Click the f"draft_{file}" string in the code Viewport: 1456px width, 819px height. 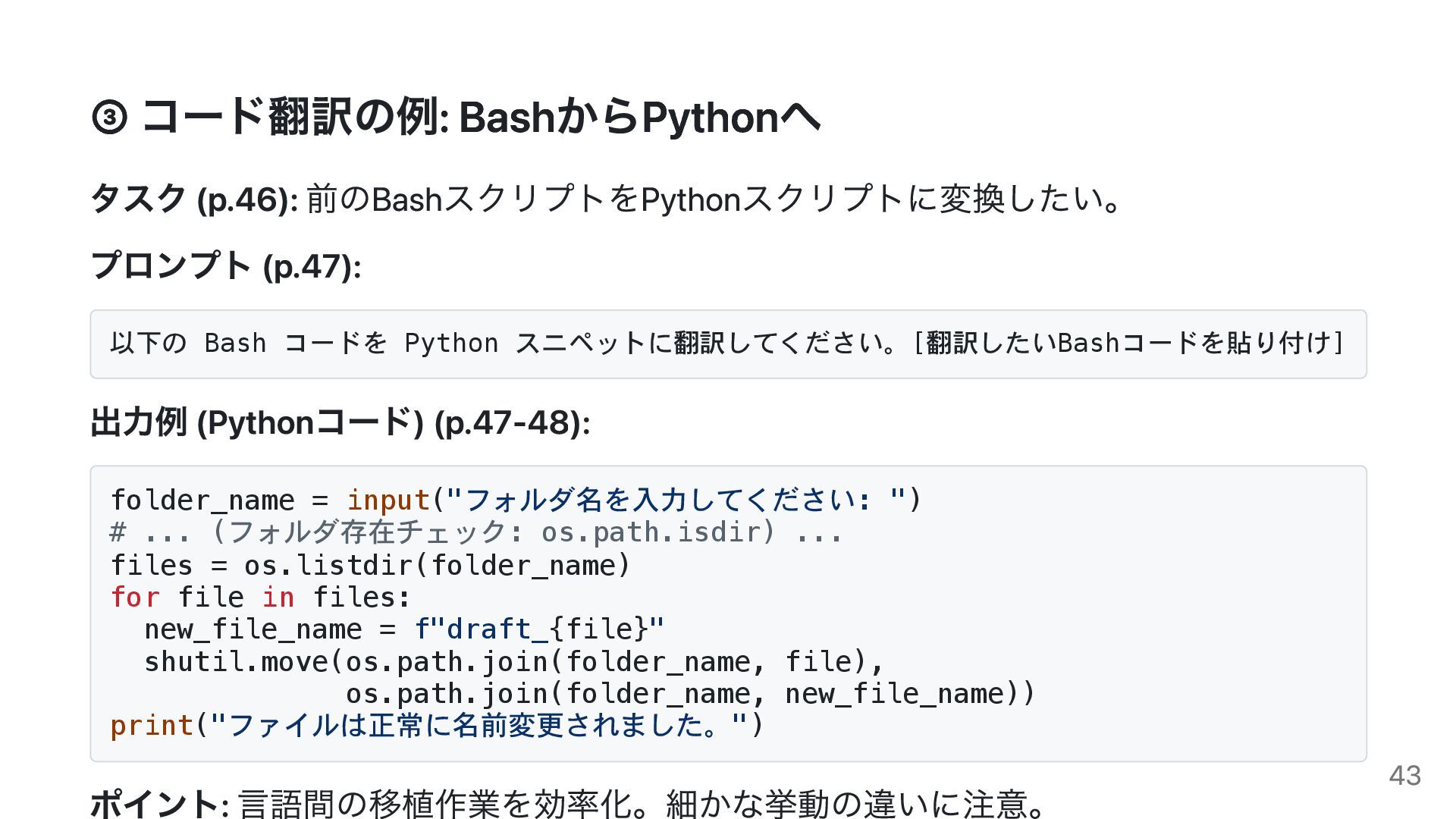coord(539,629)
